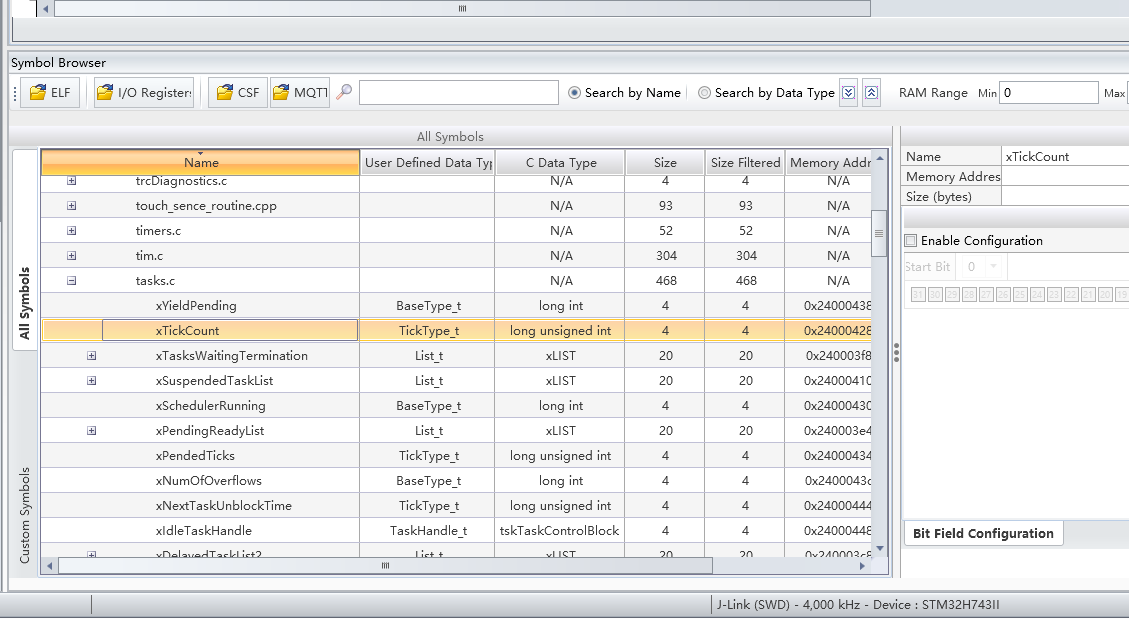Select the Search by Data Type option
This screenshot has width=1129, height=619.
pyautogui.click(x=704, y=93)
